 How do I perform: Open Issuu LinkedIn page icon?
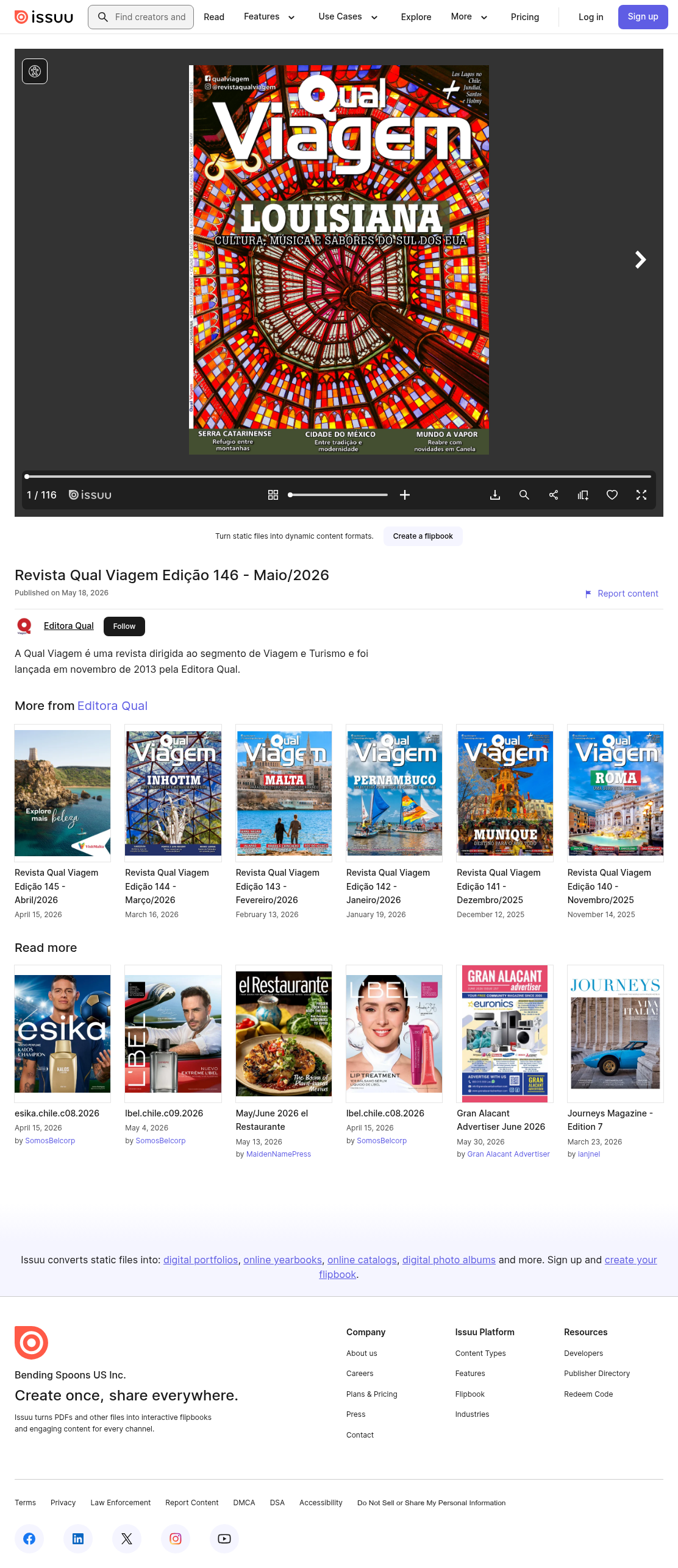tap(78, 1539)
